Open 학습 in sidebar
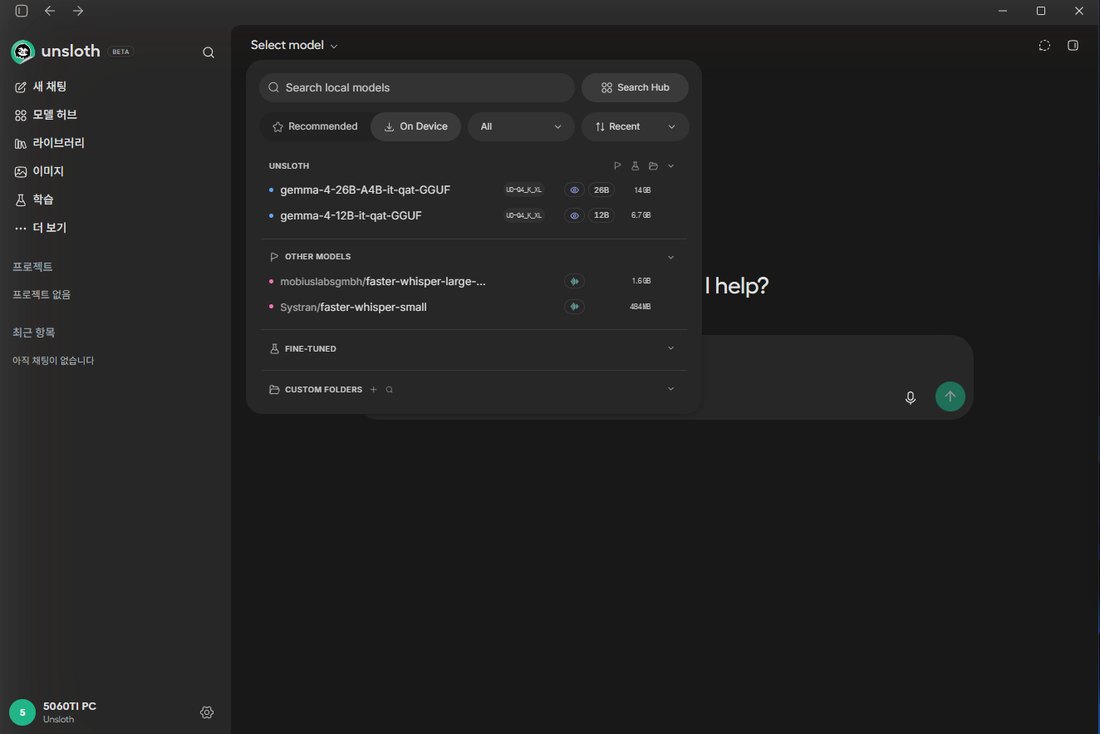The height and width of the screenshot is (734, 1100). [x=34, y=199]
